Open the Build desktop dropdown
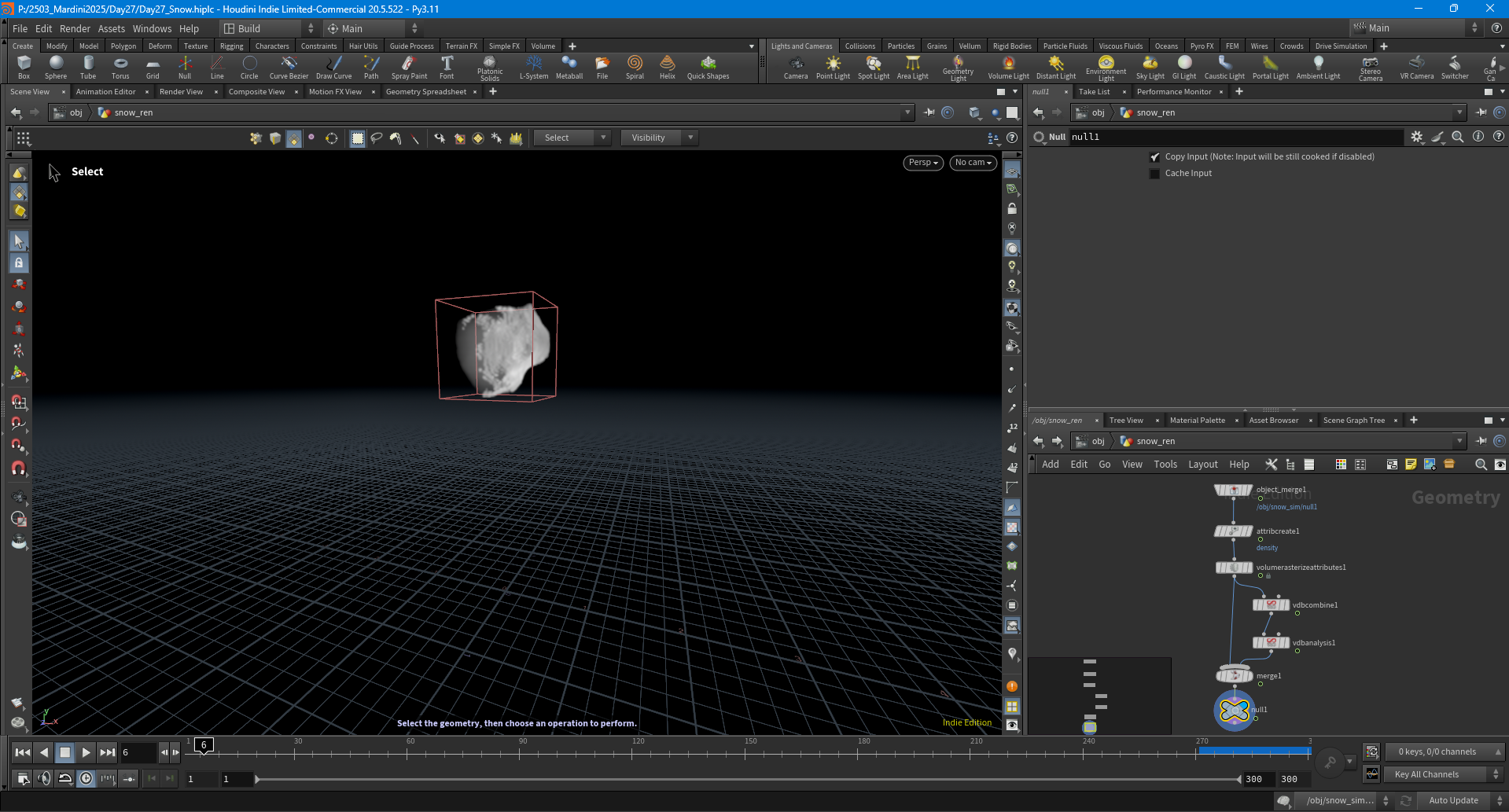This screenshot has height=812, width=1509. coord(268,28)
